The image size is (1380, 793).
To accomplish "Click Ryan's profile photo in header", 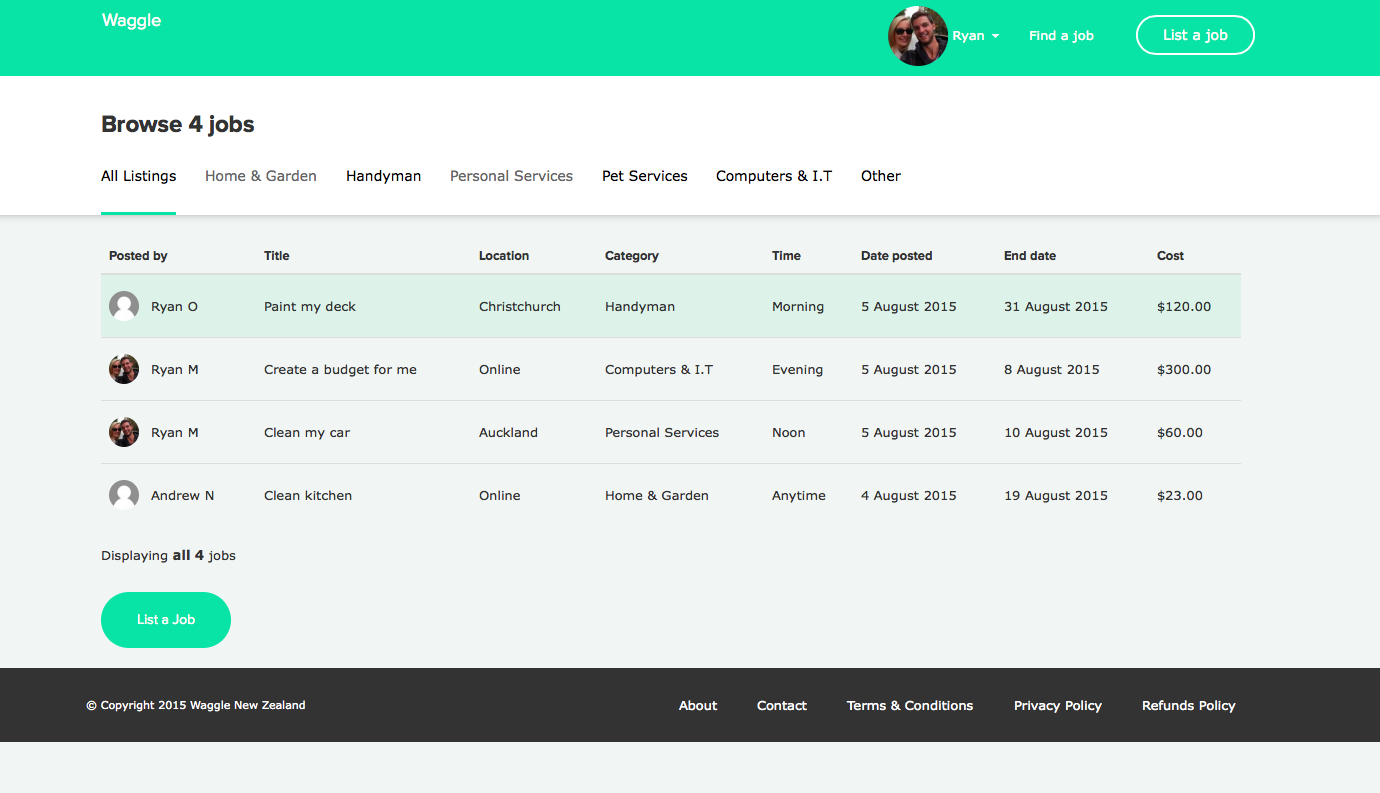I will click(x=917, y=36).
